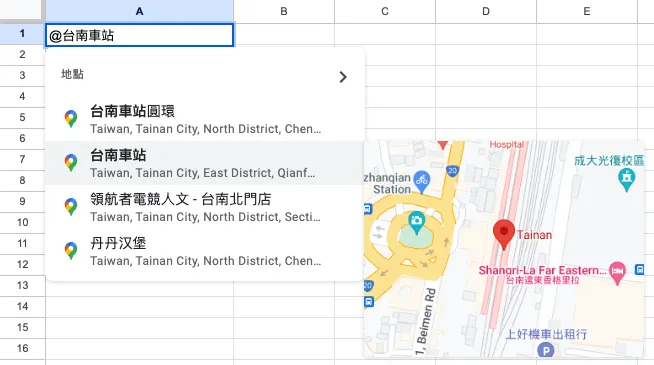Screen dimensions: 654x365
Task: Click the teal camera icon in roundabout
Action: click(416, 222)
